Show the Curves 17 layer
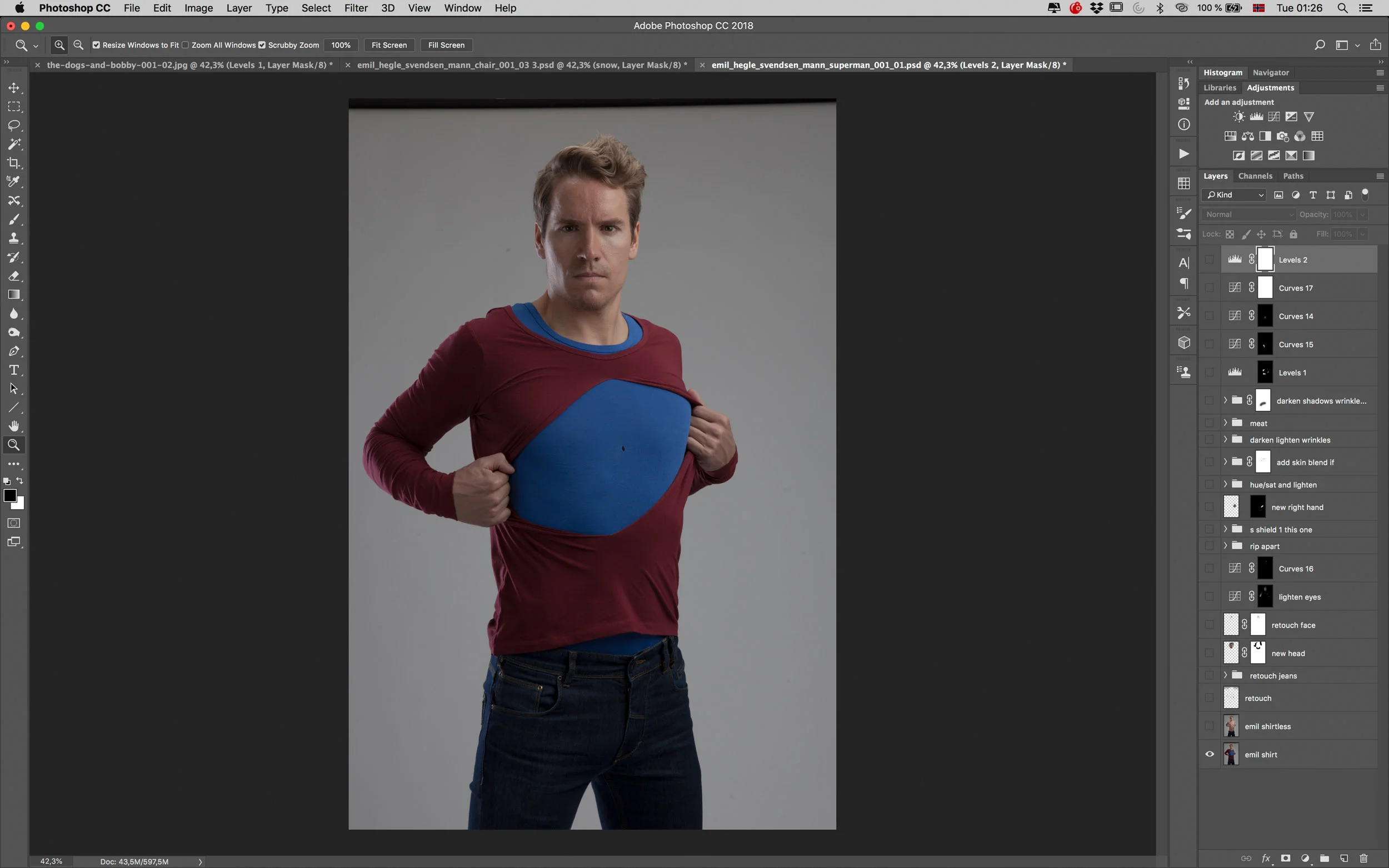1389x868 pixels. 1210,288
